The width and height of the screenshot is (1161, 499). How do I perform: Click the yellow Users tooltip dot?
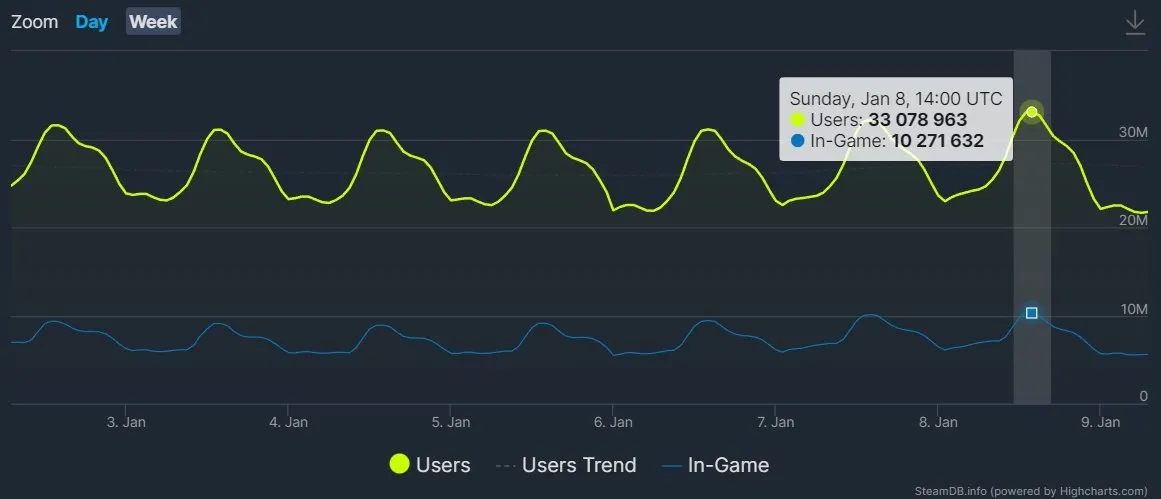pyautogui.click(x=797, y=120)
